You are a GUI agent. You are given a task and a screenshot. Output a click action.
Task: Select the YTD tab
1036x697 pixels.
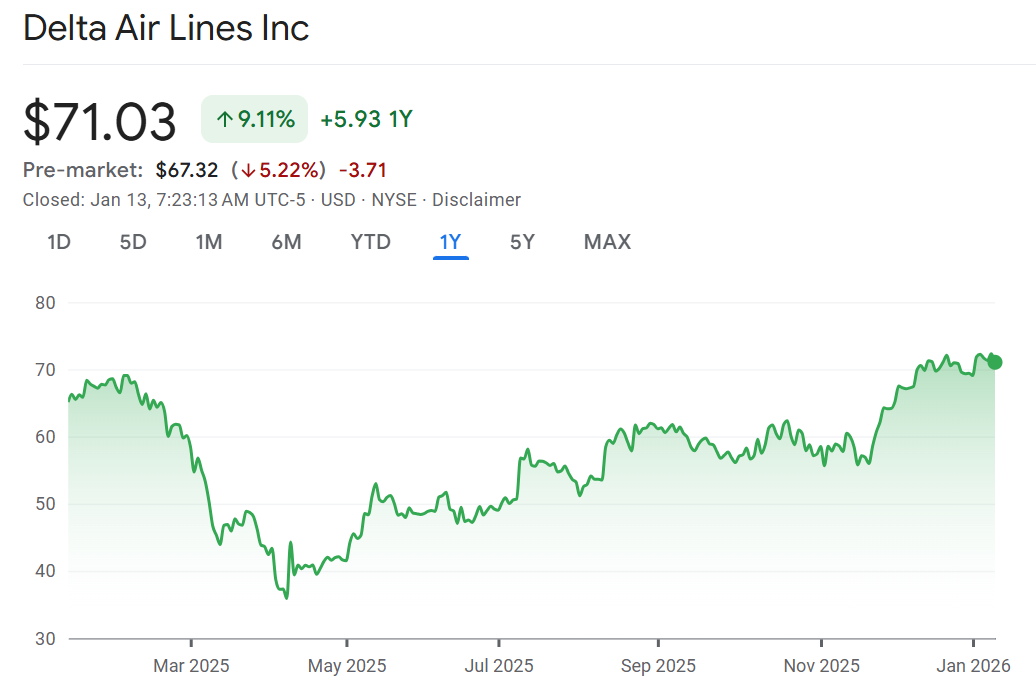370,242
